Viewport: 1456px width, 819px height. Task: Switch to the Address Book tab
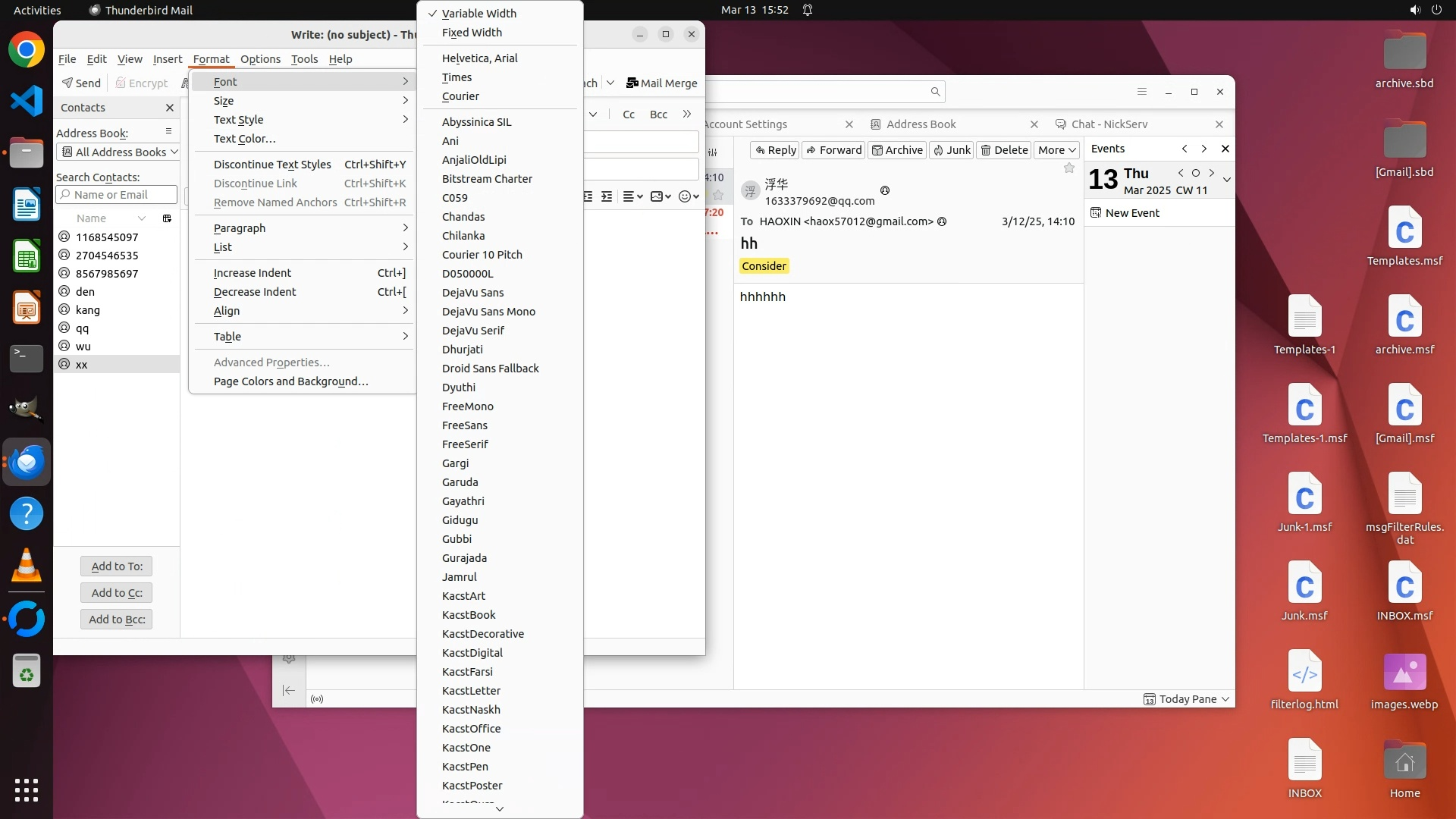[x=921, y=124]
